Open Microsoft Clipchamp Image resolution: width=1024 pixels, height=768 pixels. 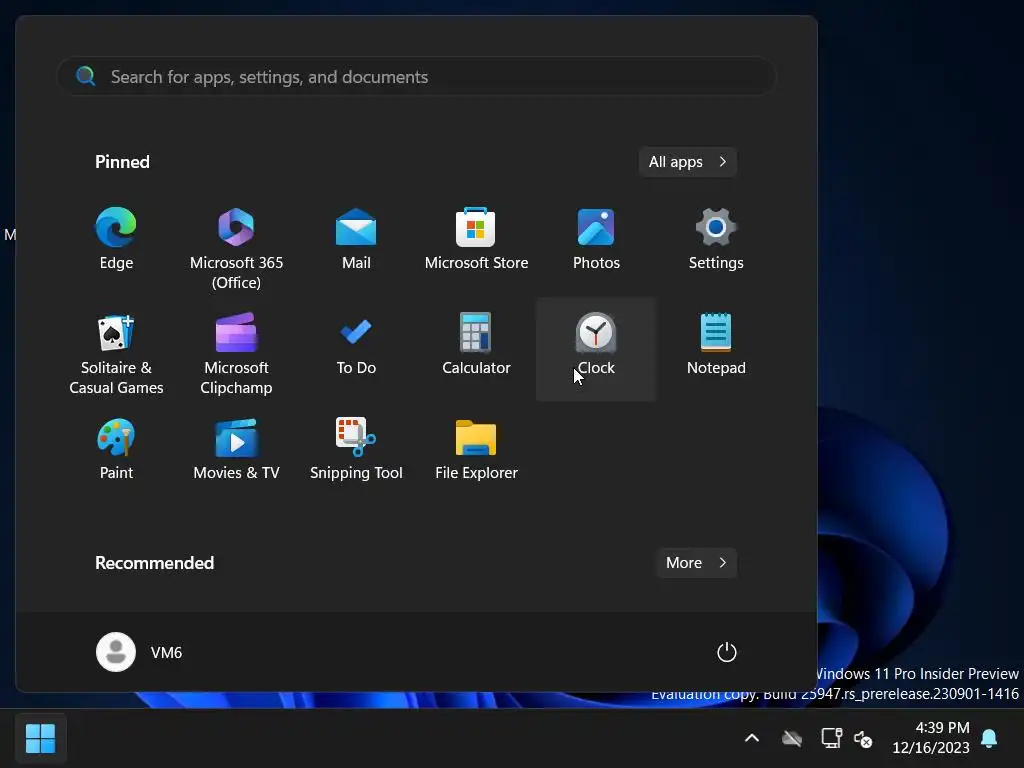[236, 353]
